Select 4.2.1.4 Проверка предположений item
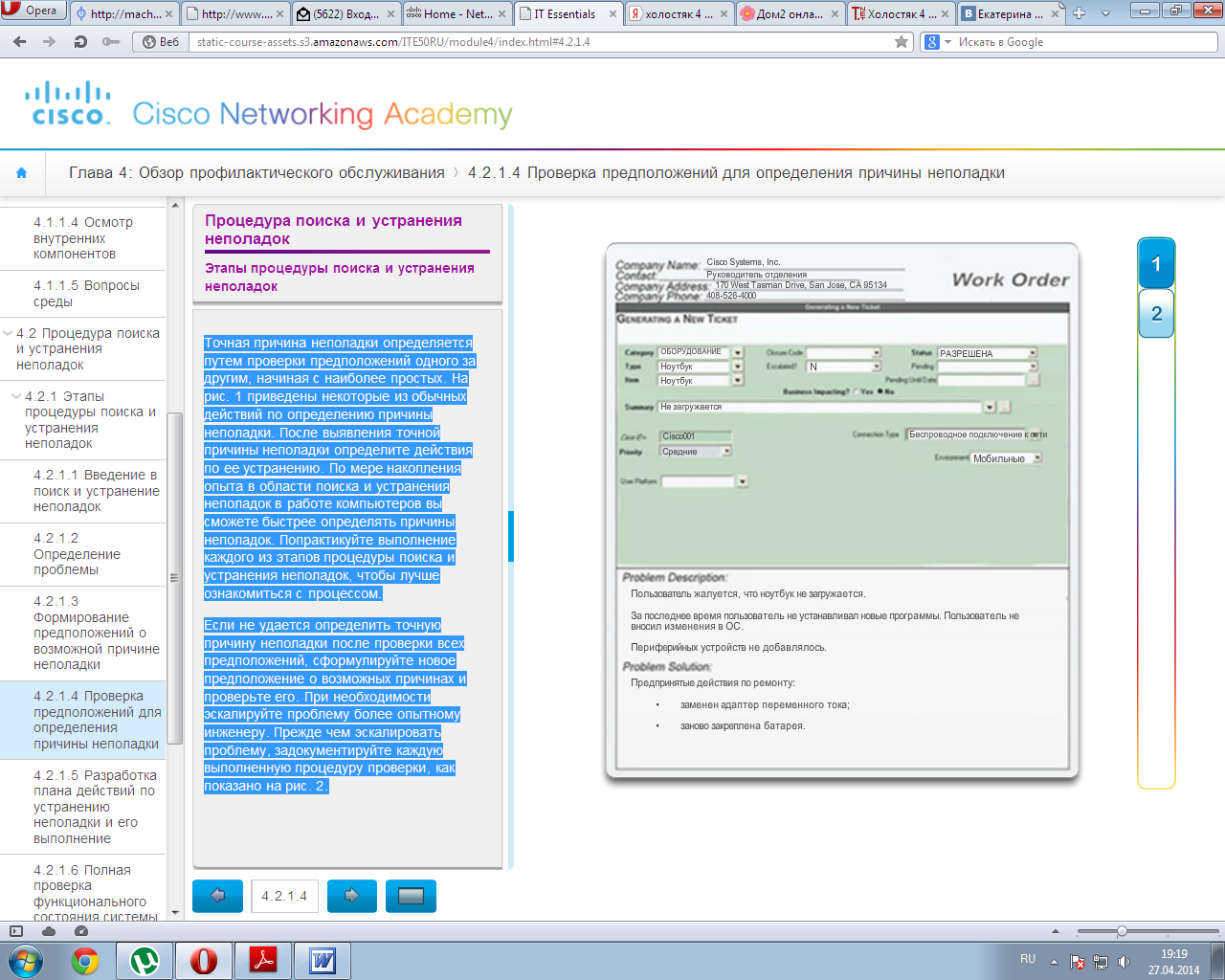 (x=83, y=720)
